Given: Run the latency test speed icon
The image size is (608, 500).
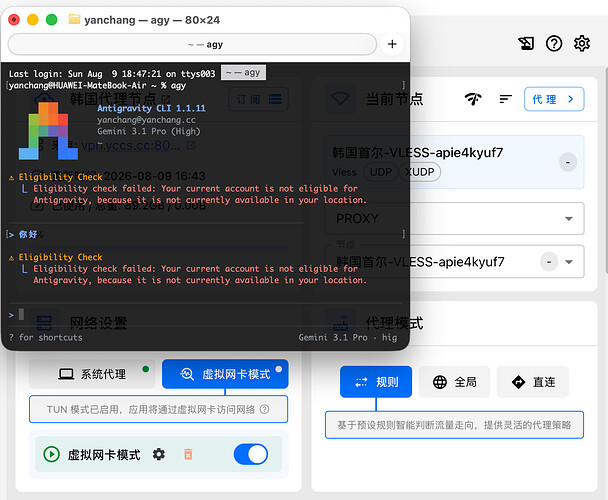Looking at the screenshot, I should pyautogui.click(x=473, y=99).
